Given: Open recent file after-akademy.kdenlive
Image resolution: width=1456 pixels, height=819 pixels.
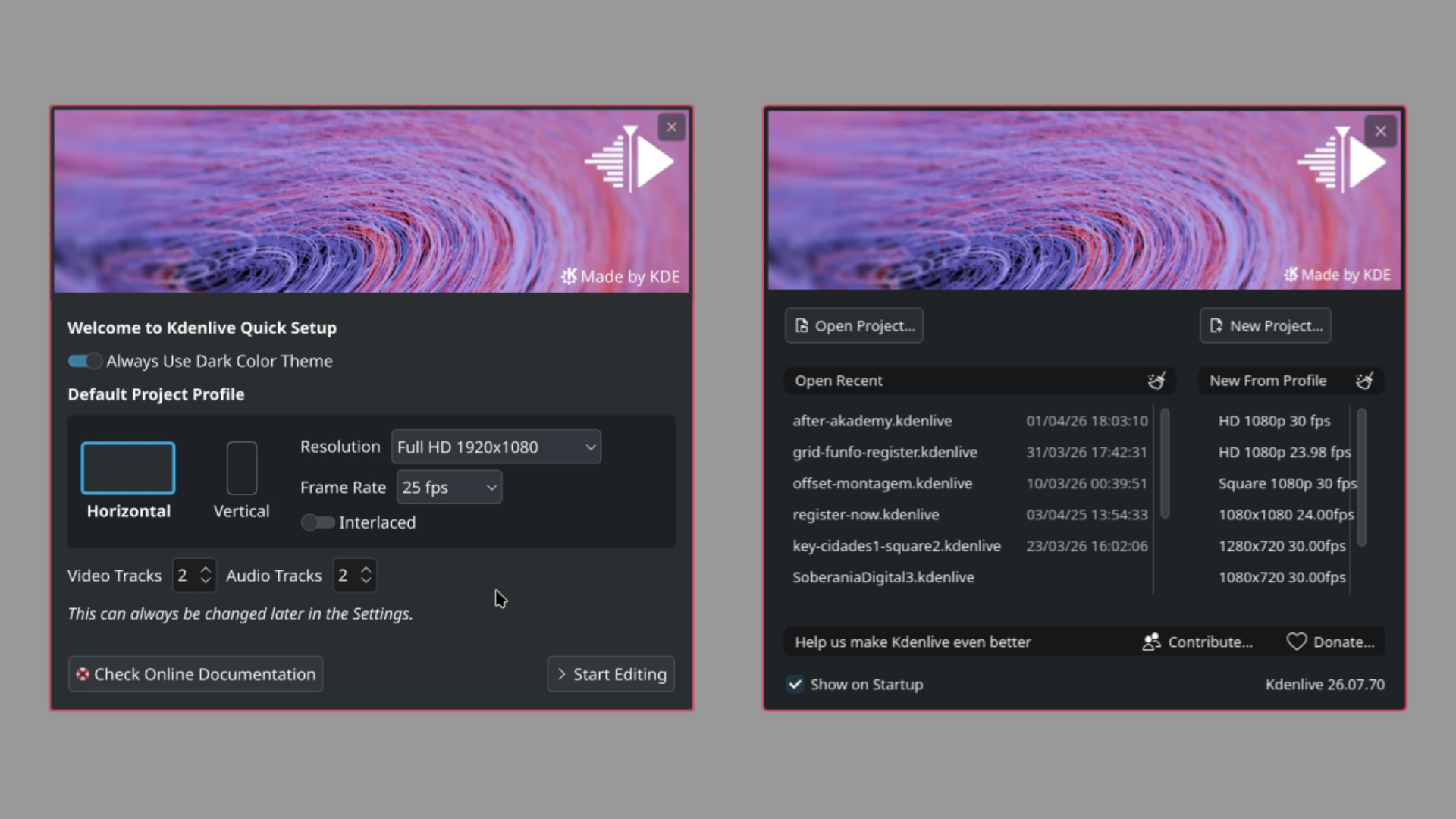Looking at the screenshot, I should coord(872,421).
